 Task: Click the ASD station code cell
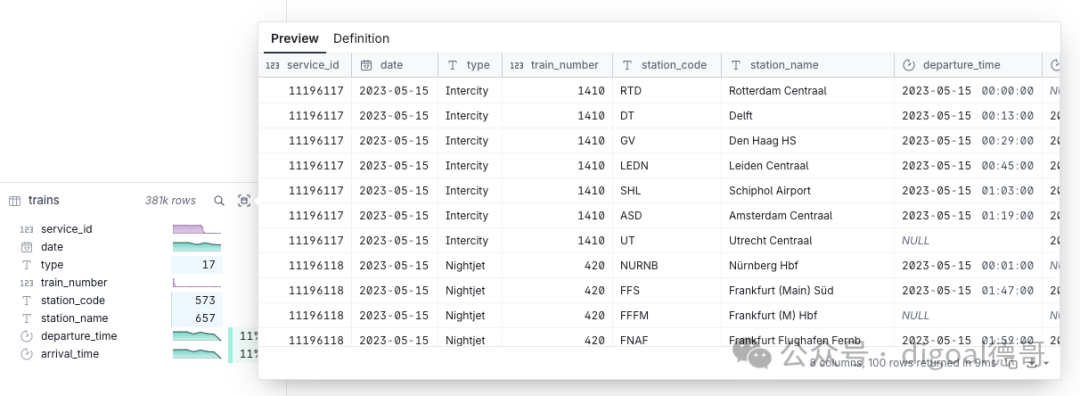tap(667, 216)
